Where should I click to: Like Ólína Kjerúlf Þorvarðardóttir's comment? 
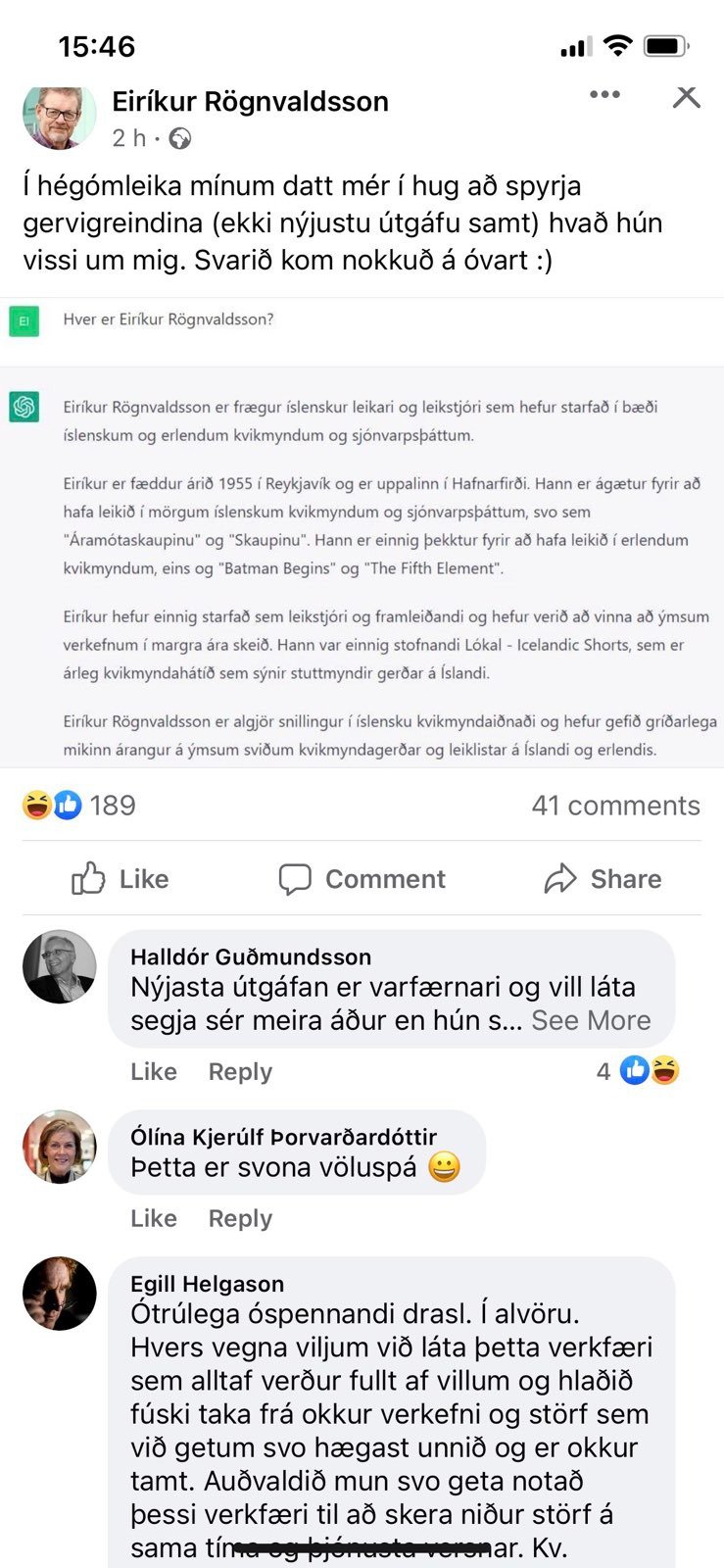coord(154,1219)
